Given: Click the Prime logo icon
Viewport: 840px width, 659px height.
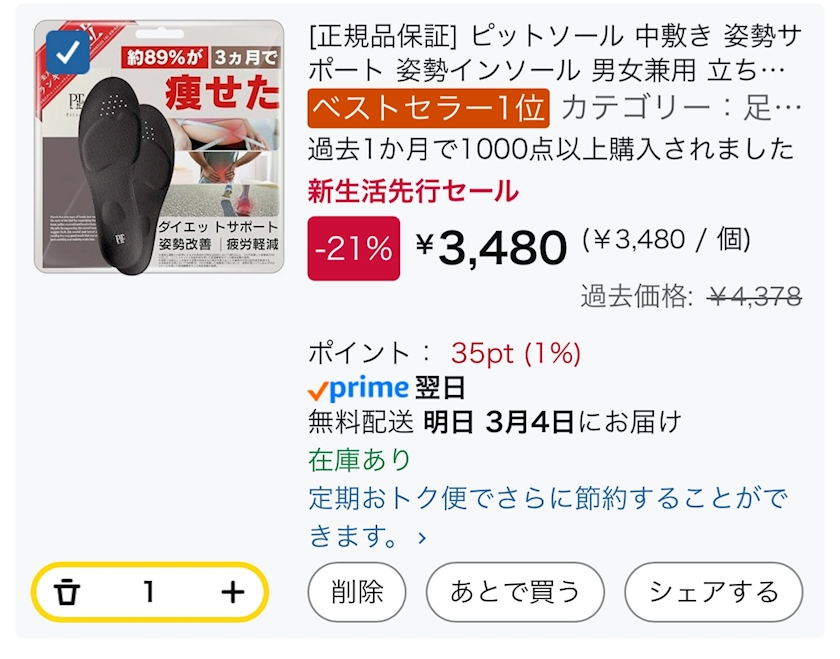Looking at the screenshot, I should pos(358,388).
